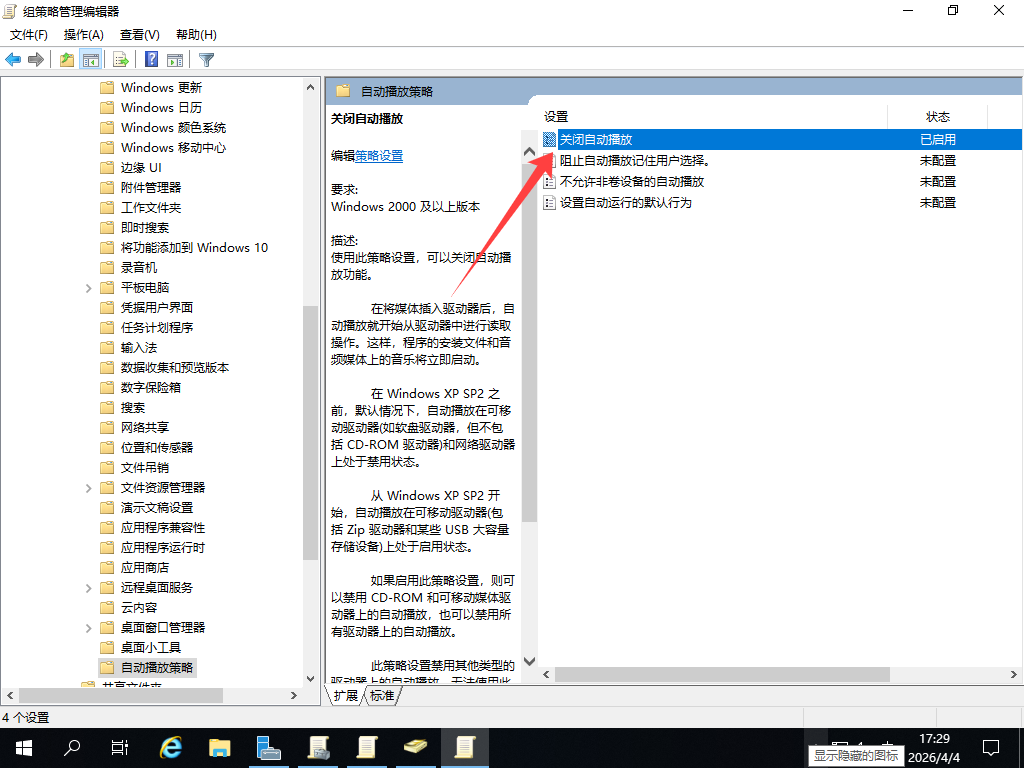The image size is (1024, 768).
Task: Toggle the Show/Hide Console Tree button
Action: (91, 60)
